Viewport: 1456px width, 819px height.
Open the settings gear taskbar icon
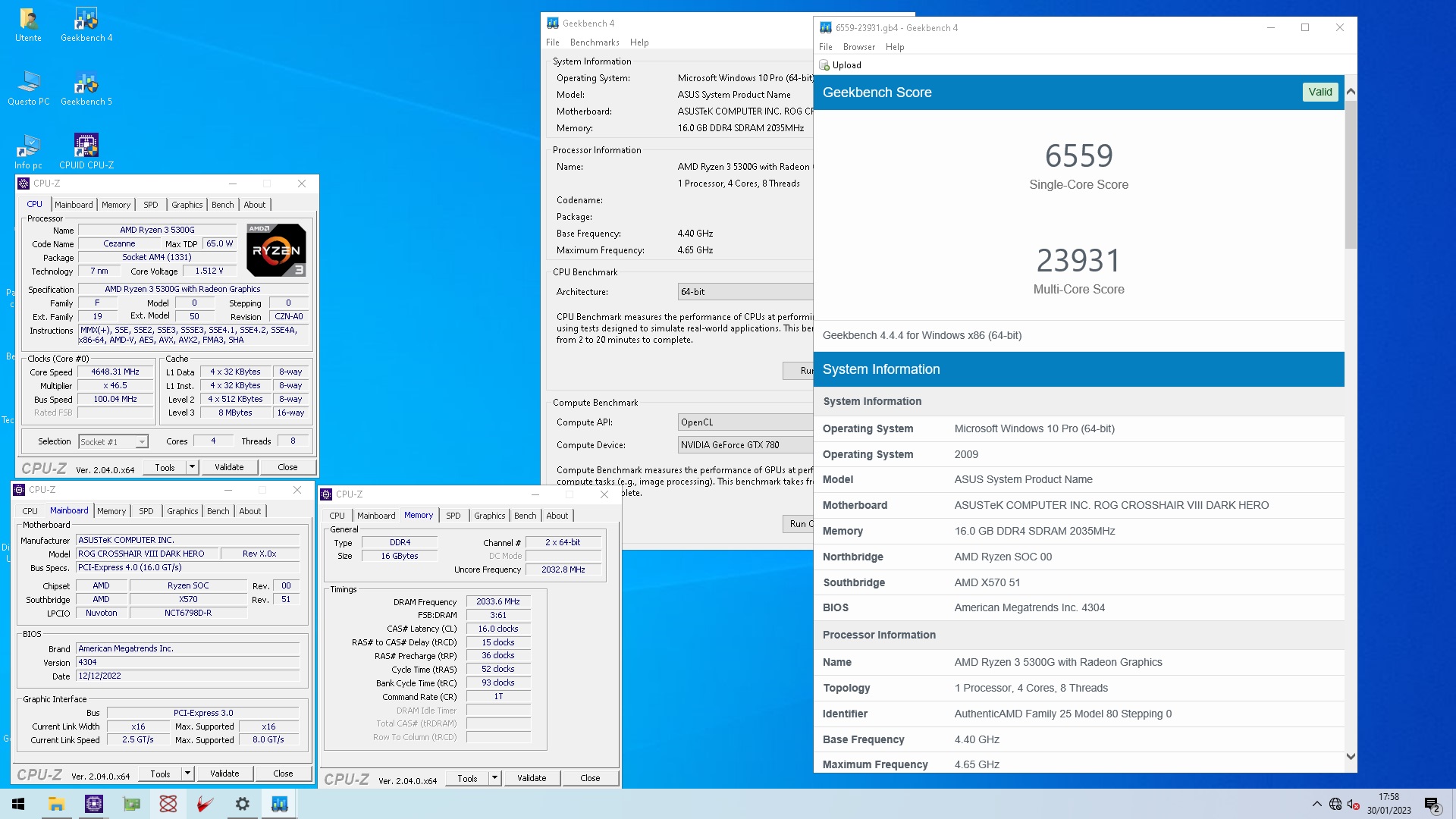pyautogui.click(x=242, y=804)
